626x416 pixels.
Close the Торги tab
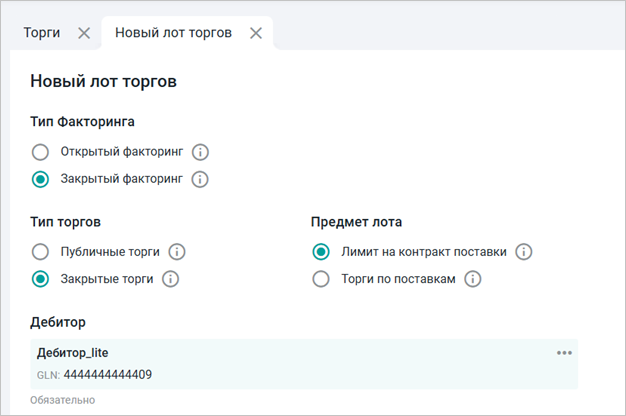(x=84, y=33)
